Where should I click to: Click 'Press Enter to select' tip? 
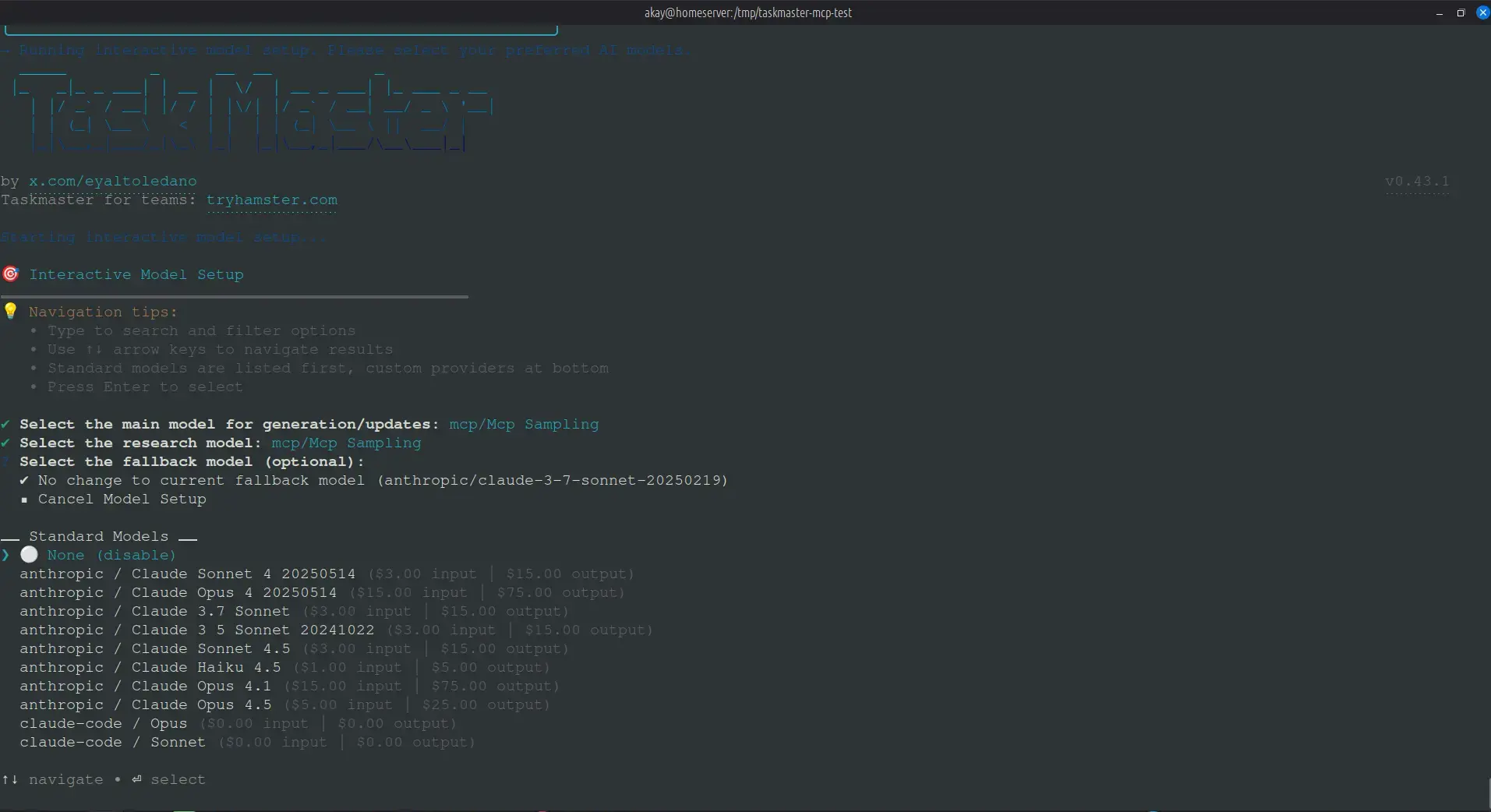(x=145, y=387)
